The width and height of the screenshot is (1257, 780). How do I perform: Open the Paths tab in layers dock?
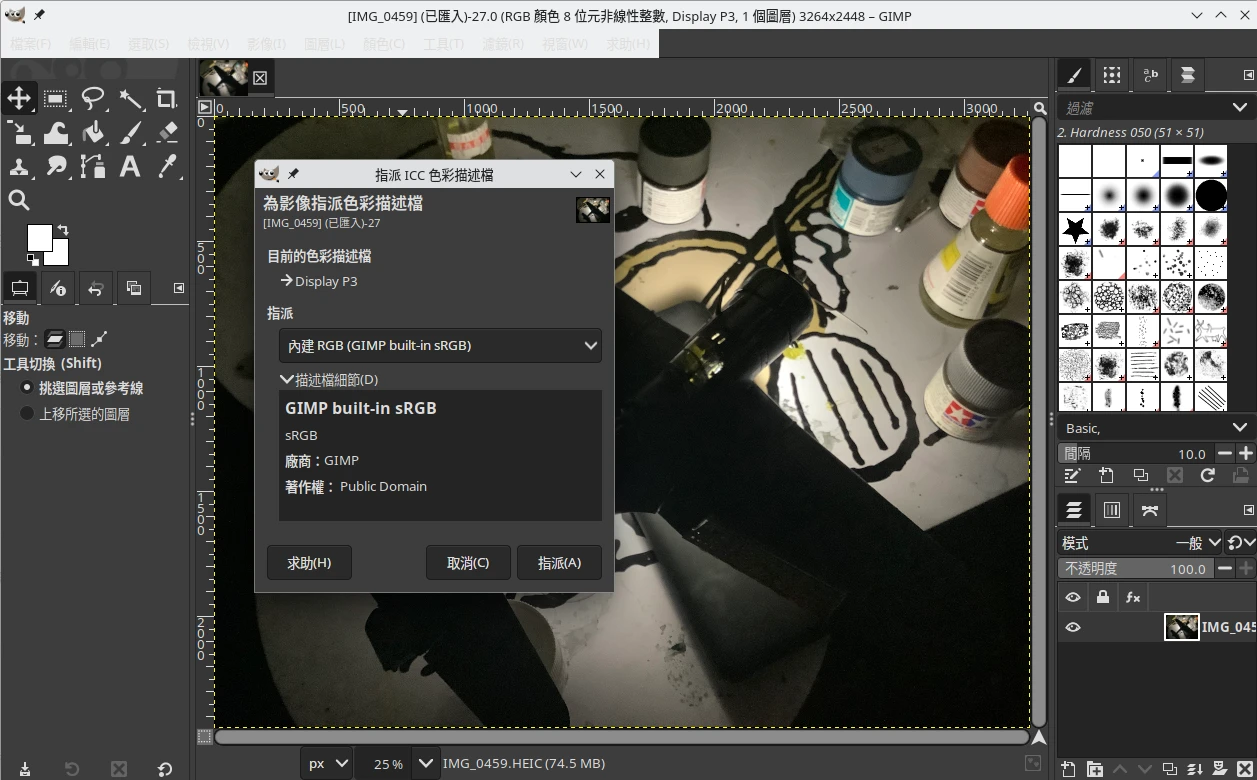(x=1149, y=510)
